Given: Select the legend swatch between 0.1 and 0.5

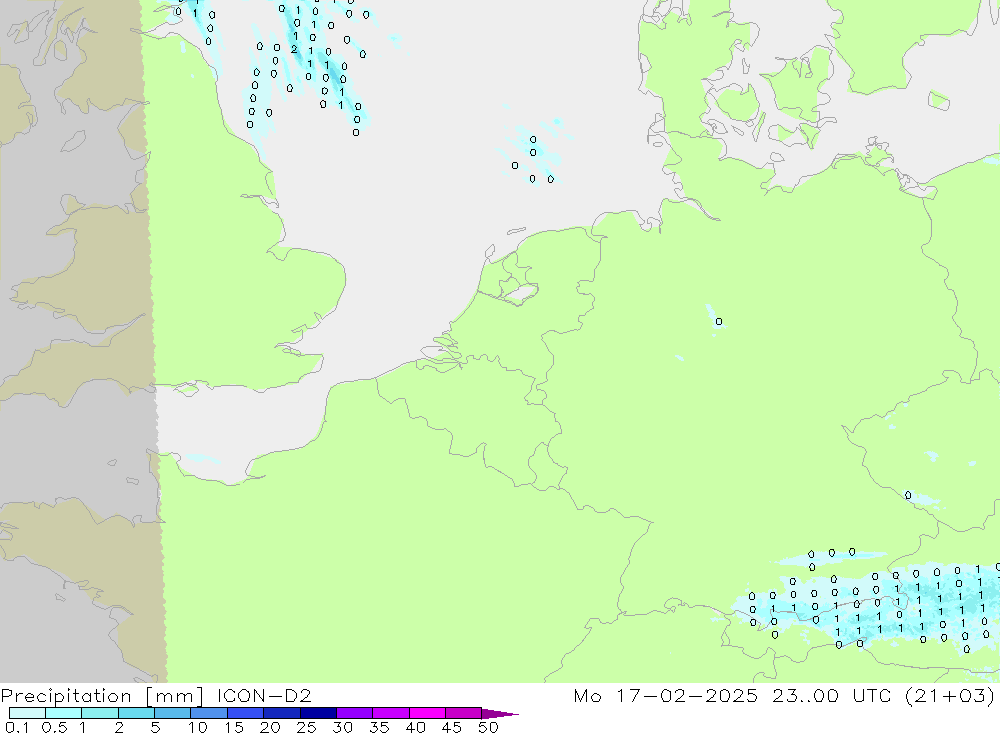Looking at the screenshot, I should click(x=27, y=713).
